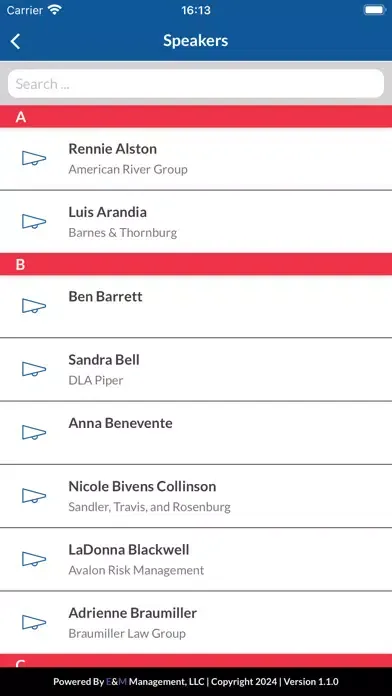Open Luis Arandia speaker entry
Screen dimensions: 392x696
coord(196,221)
